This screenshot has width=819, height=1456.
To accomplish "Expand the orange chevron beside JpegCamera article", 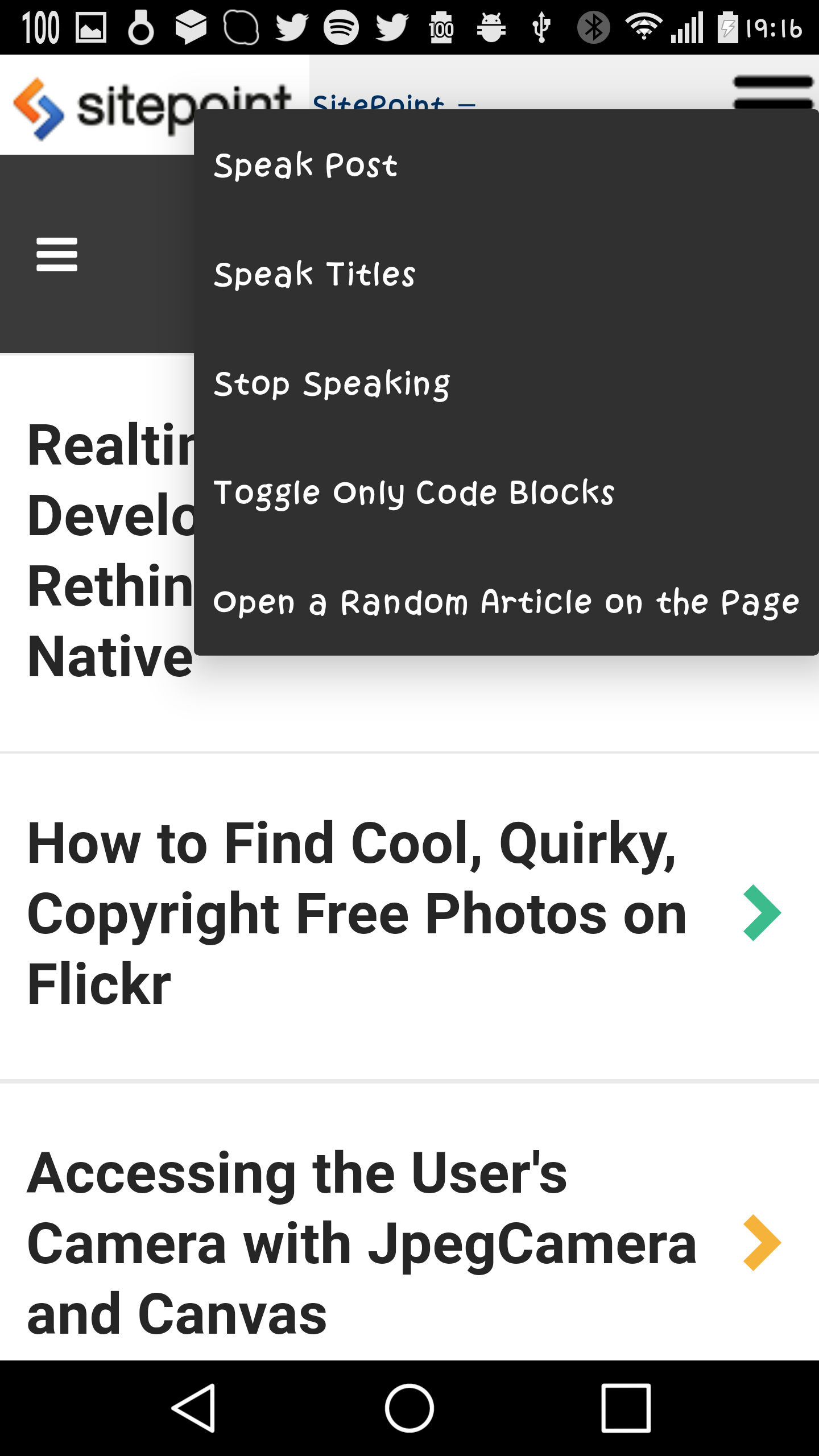I will 762,1242.
